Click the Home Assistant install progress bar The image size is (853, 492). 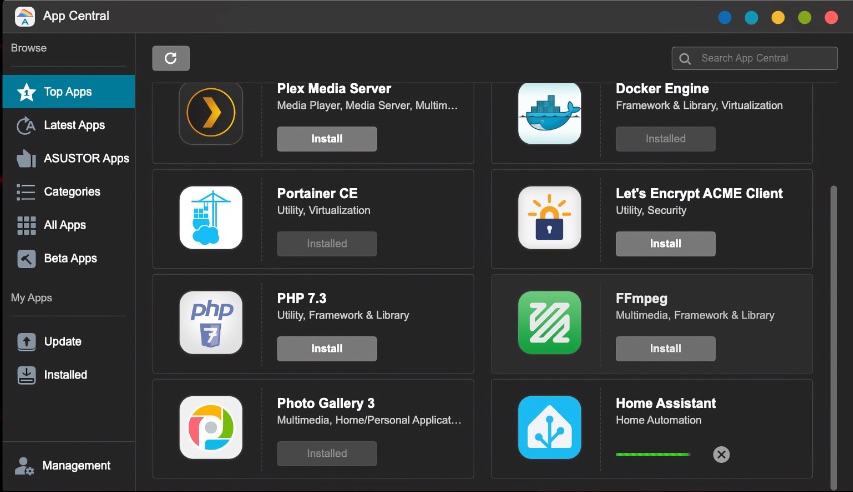tap(653, 454)
